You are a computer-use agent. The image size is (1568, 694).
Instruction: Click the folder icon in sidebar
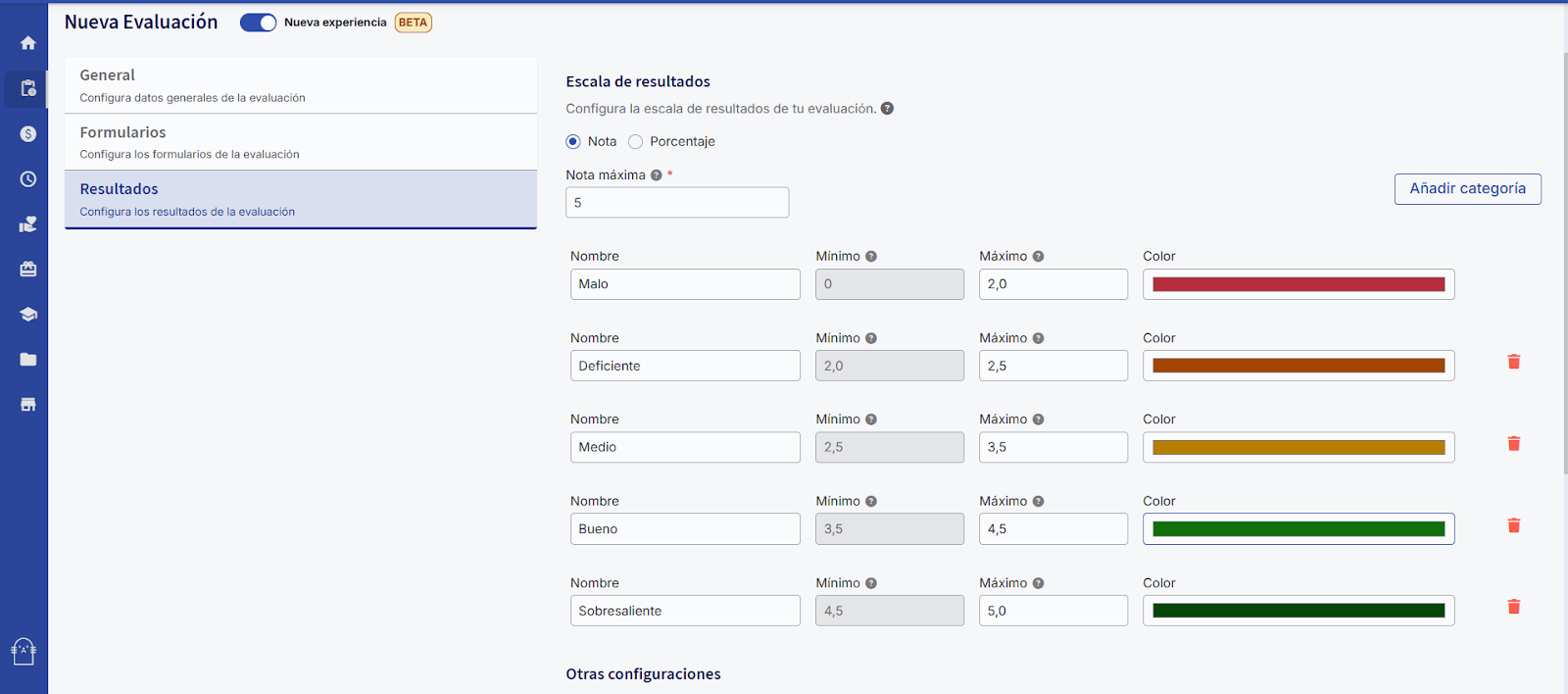pos(28,360)
